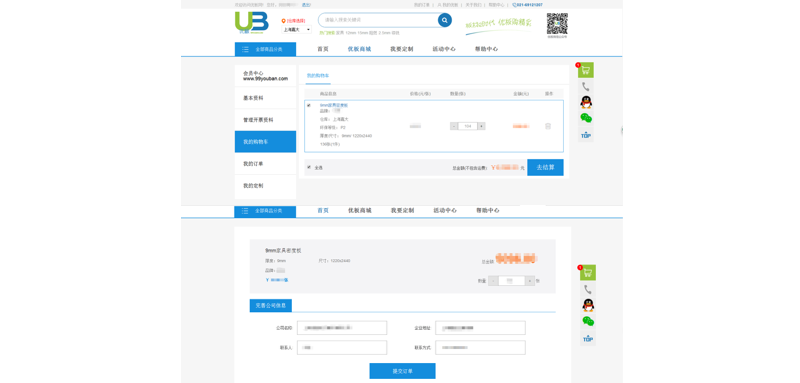Click phone icon beside the order form

[588, 289]
